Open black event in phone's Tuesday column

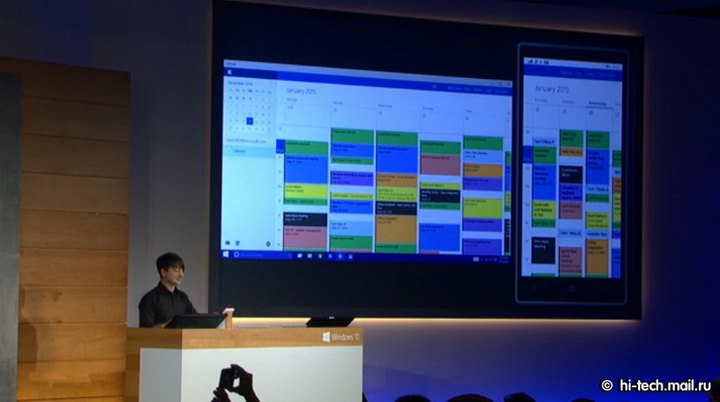coord(571,175)
